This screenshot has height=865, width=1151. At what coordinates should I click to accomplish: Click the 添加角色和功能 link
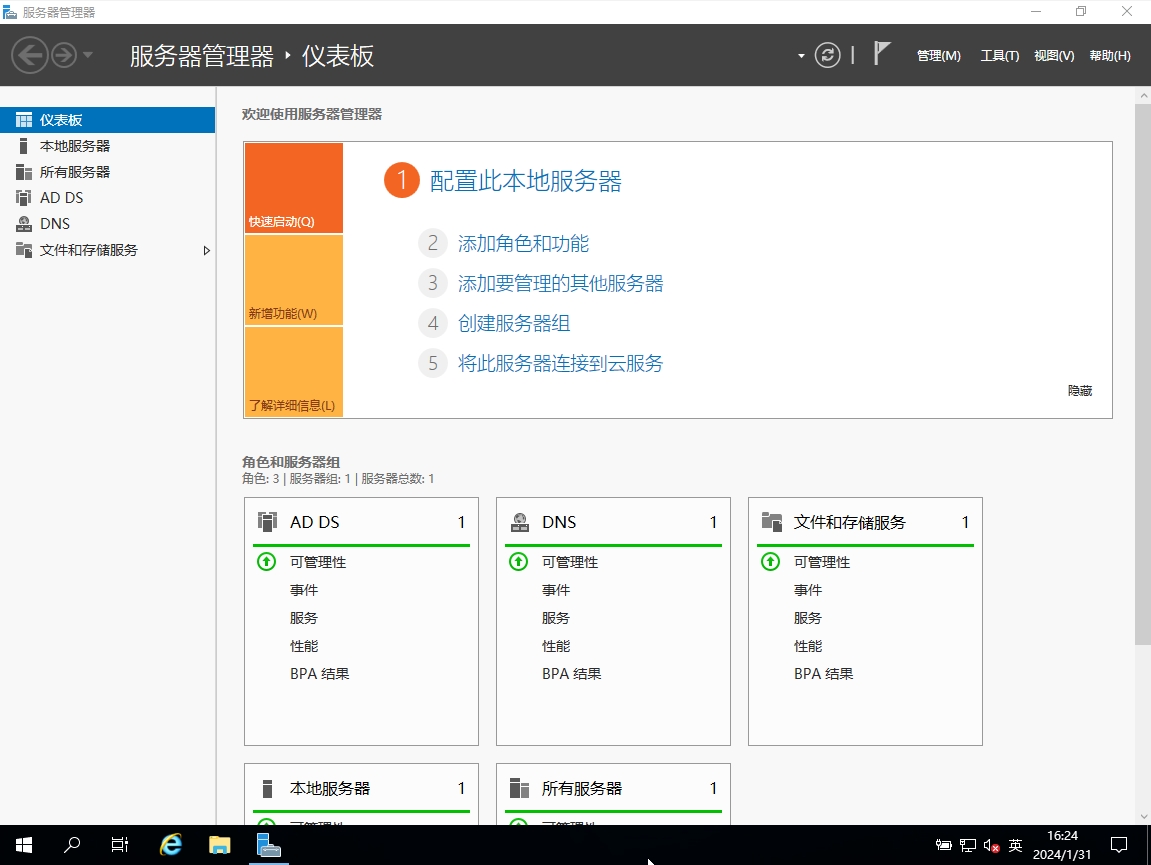point(523,243)
